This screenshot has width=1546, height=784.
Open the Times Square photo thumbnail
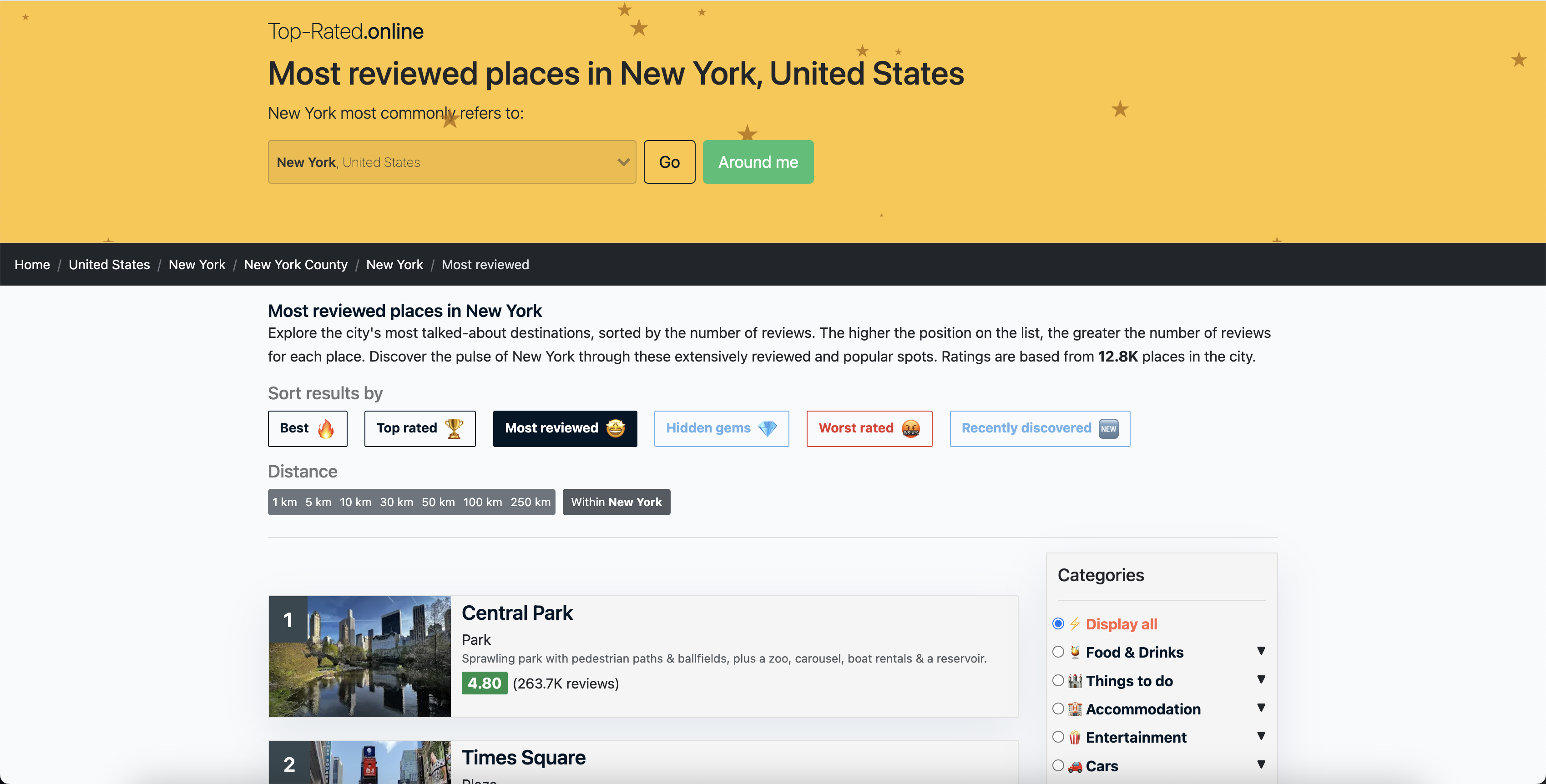359,763
